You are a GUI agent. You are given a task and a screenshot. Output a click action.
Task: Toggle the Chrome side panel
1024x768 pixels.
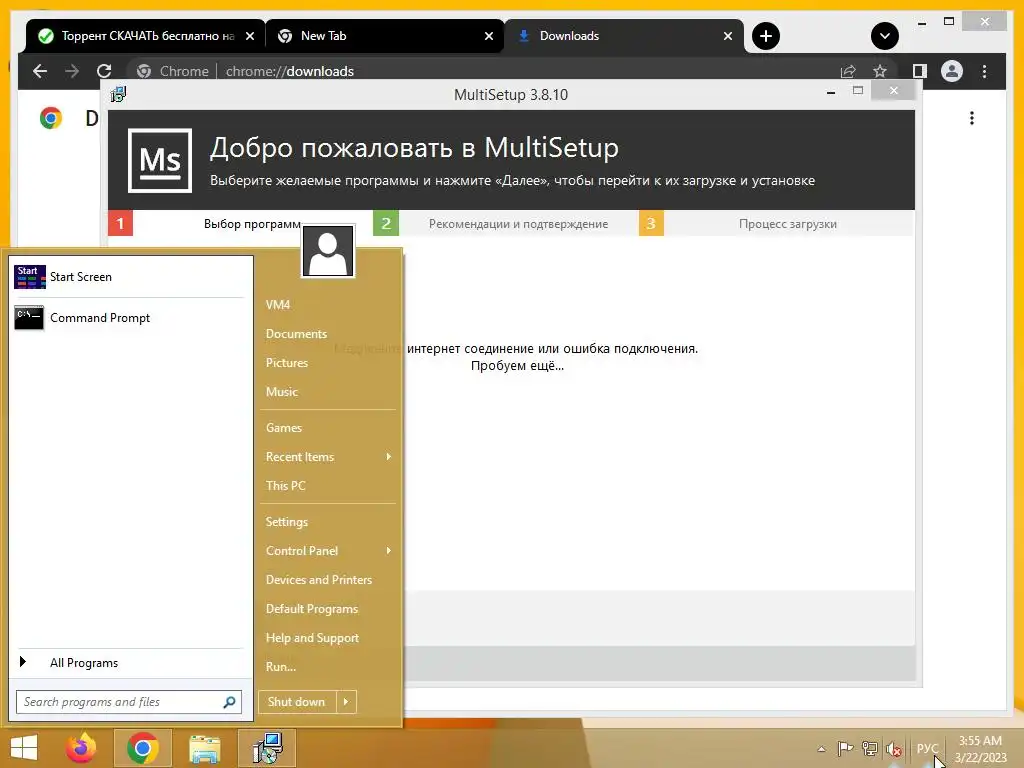coord(920,71)
